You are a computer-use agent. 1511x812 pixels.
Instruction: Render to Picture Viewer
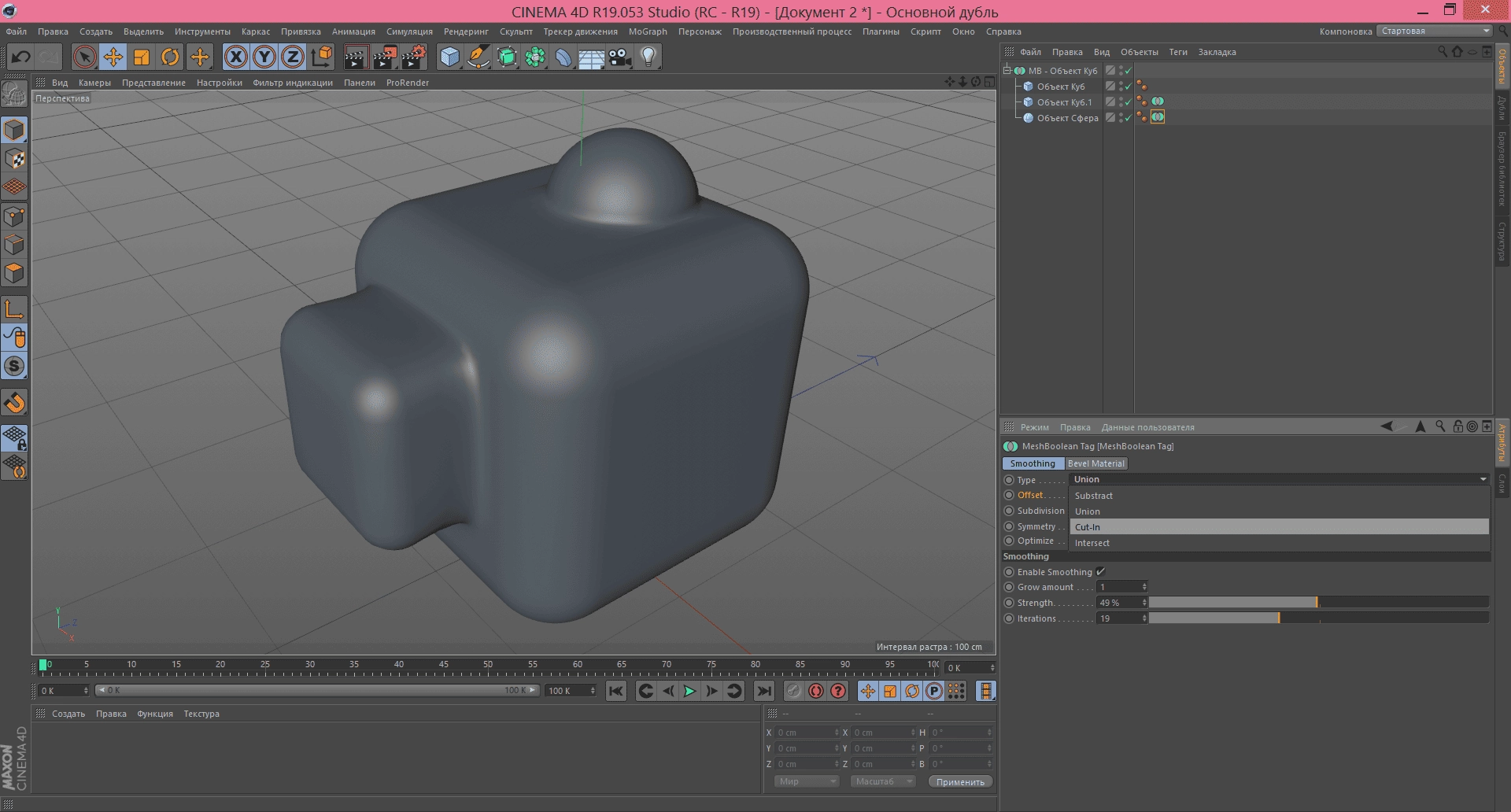(385, 57)
